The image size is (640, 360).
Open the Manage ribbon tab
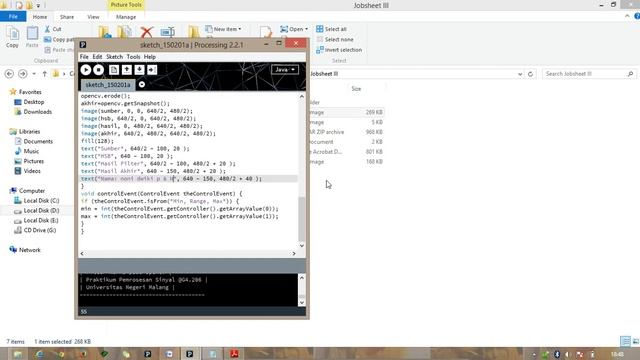(126, 17)
